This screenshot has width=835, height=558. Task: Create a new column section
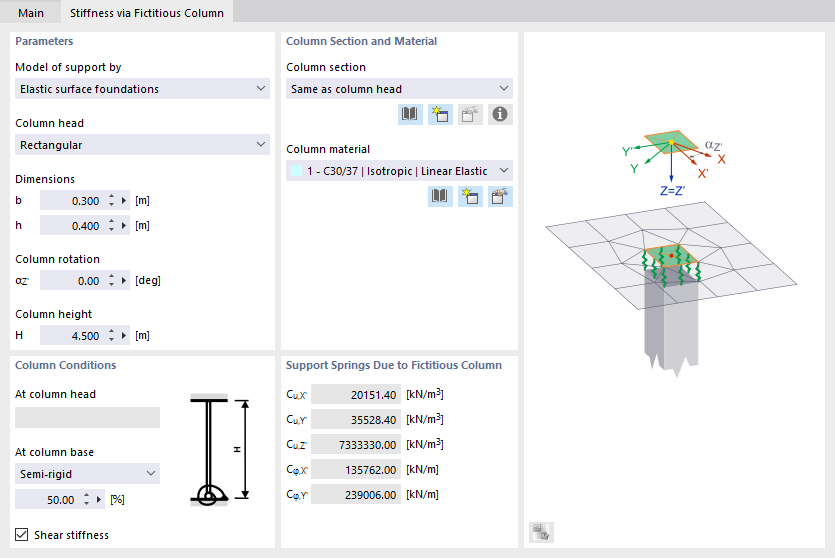pos(440,114)
